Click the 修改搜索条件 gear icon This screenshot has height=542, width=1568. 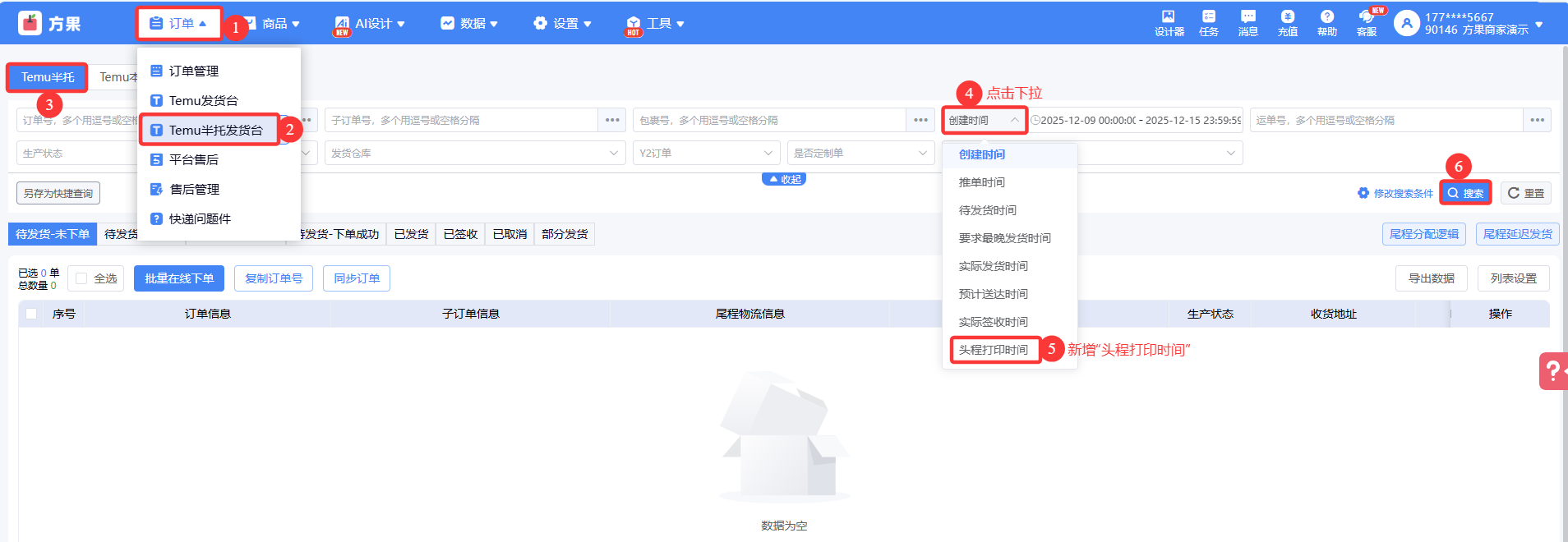click(x=1363, y=193)
